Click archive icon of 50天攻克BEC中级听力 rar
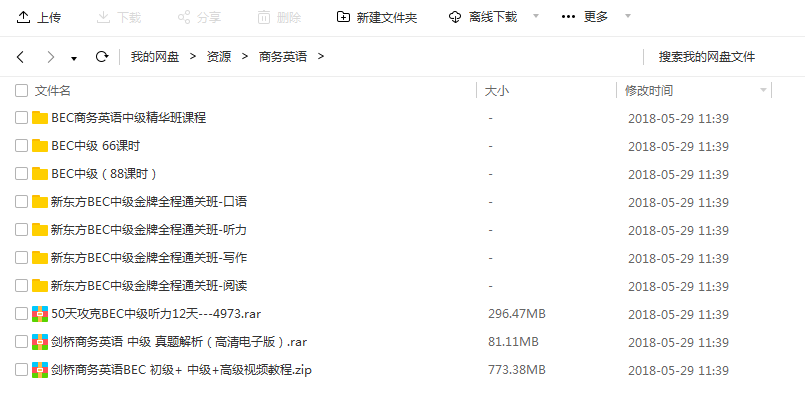The image size is (805, 416). pos(40,313)
